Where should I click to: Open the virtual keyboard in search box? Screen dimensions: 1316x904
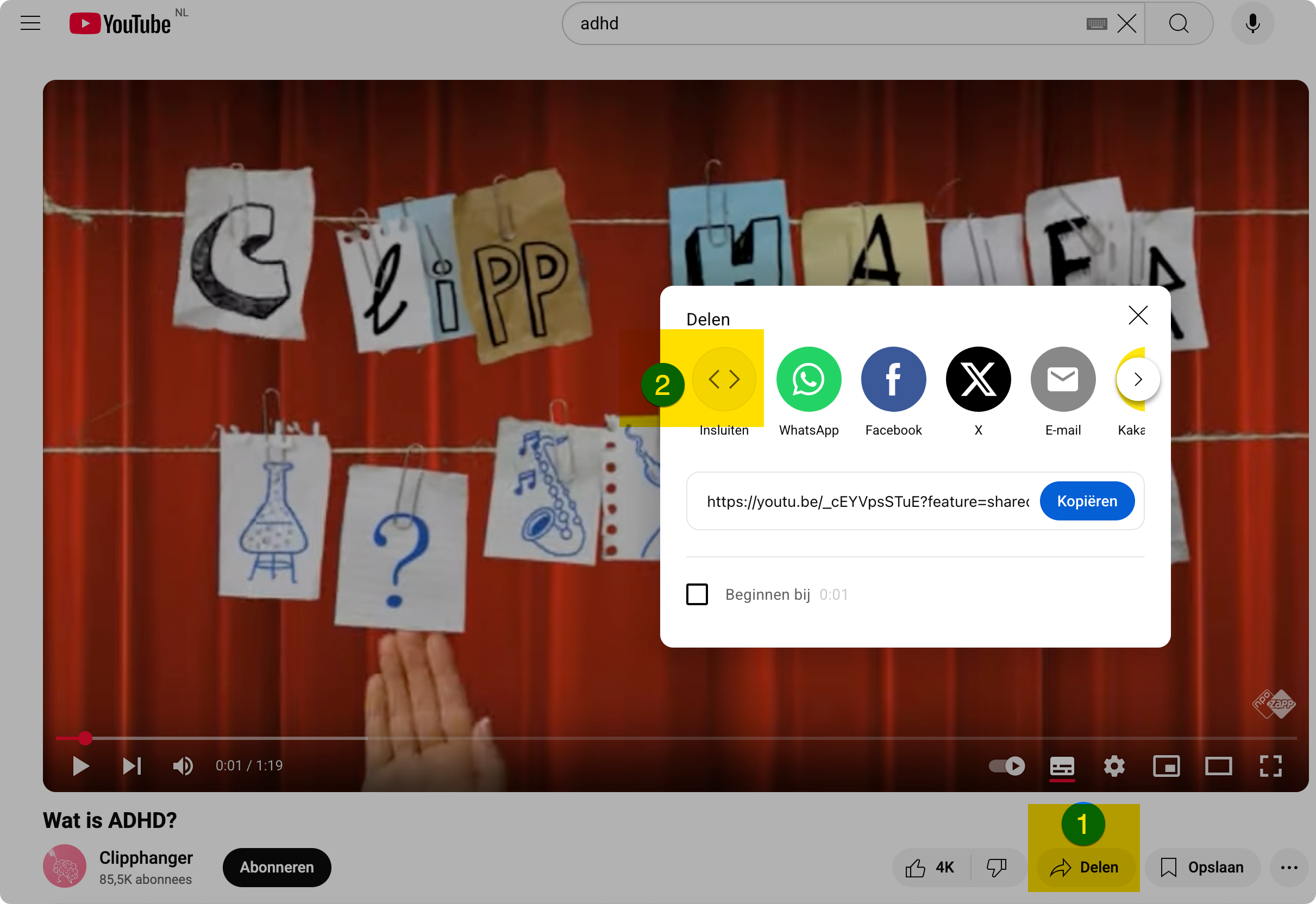(1096, 24)
